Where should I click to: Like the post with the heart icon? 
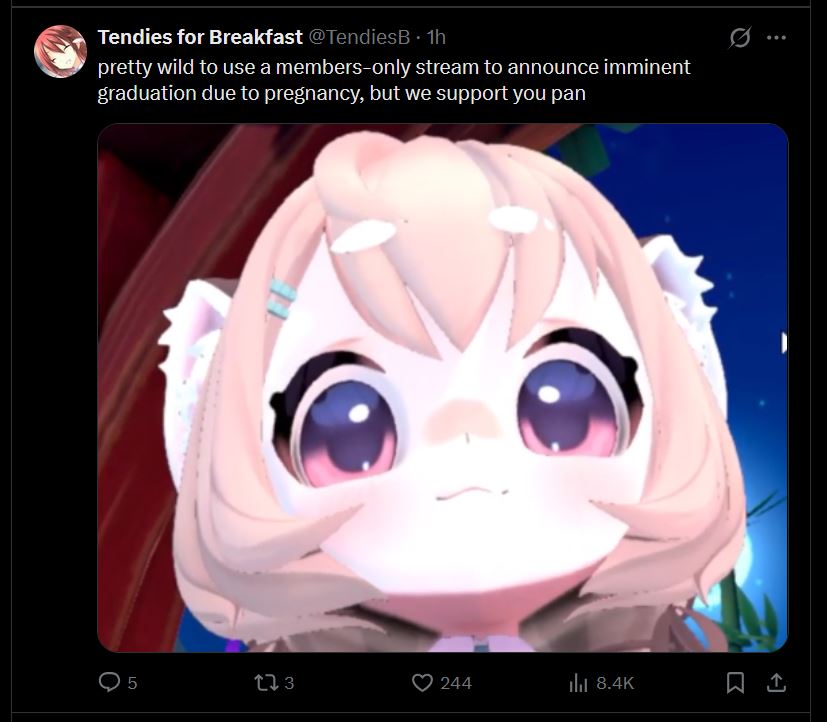[x=422, y=683]
